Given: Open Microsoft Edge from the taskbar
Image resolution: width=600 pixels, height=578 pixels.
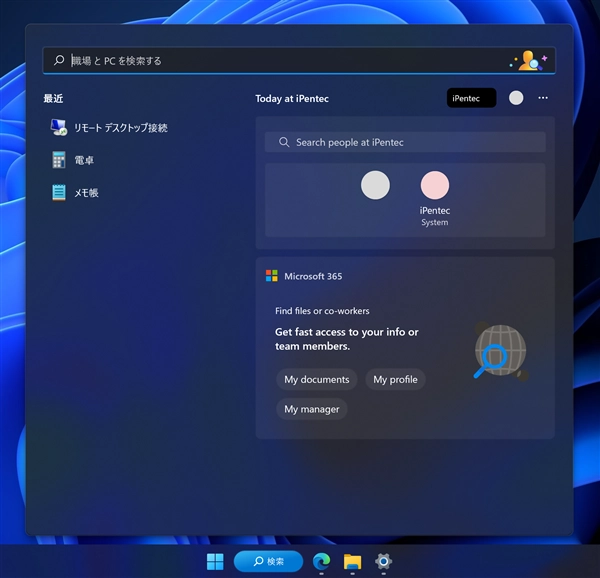Looking at the screenshot, I should [x=321, y=562].
